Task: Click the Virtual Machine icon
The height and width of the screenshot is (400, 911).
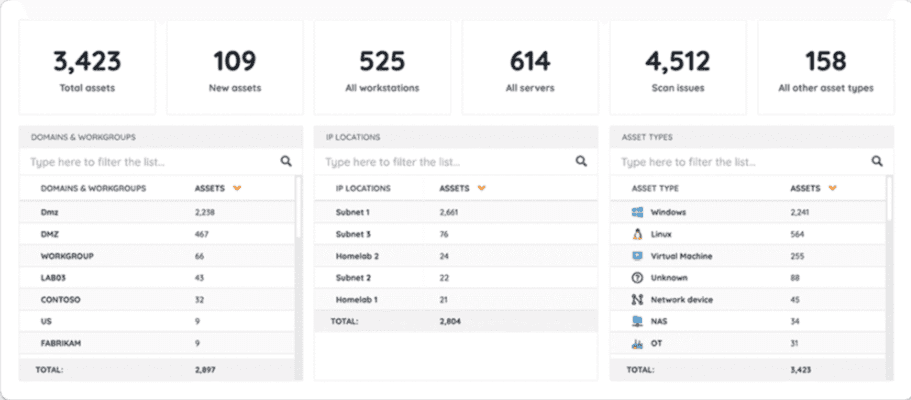Action: pyautogui.click(x=637, y=256)
